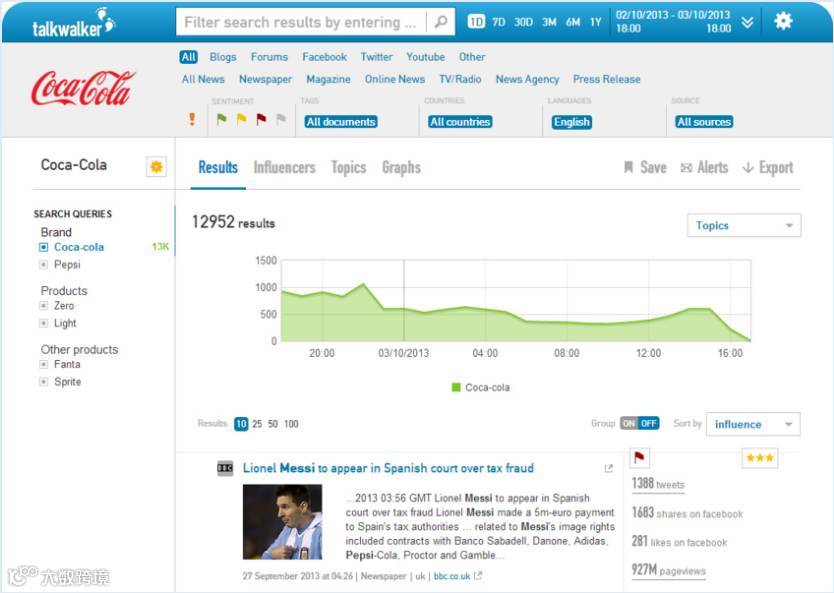Select the 6M time range
The width and height of the screenshot is (834, 593).
coord(573,22)
